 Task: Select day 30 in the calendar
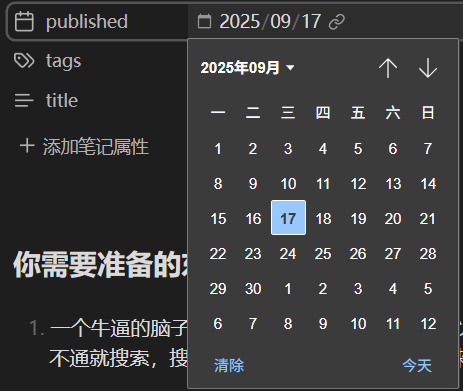(x=253, y=289)
